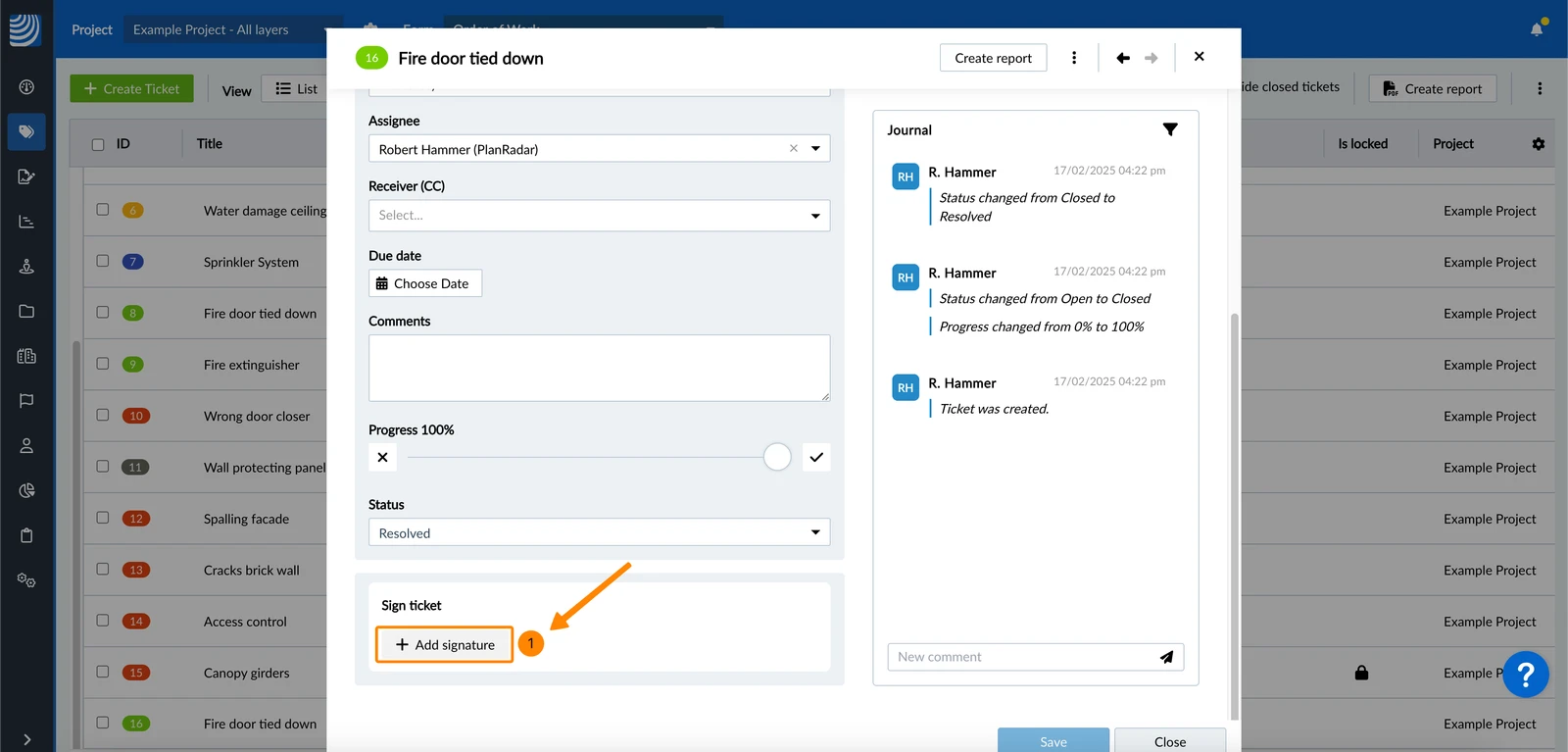Open the Canopy girders ticket row
The image size is (1568, 752).
click(x=247, y=673)
